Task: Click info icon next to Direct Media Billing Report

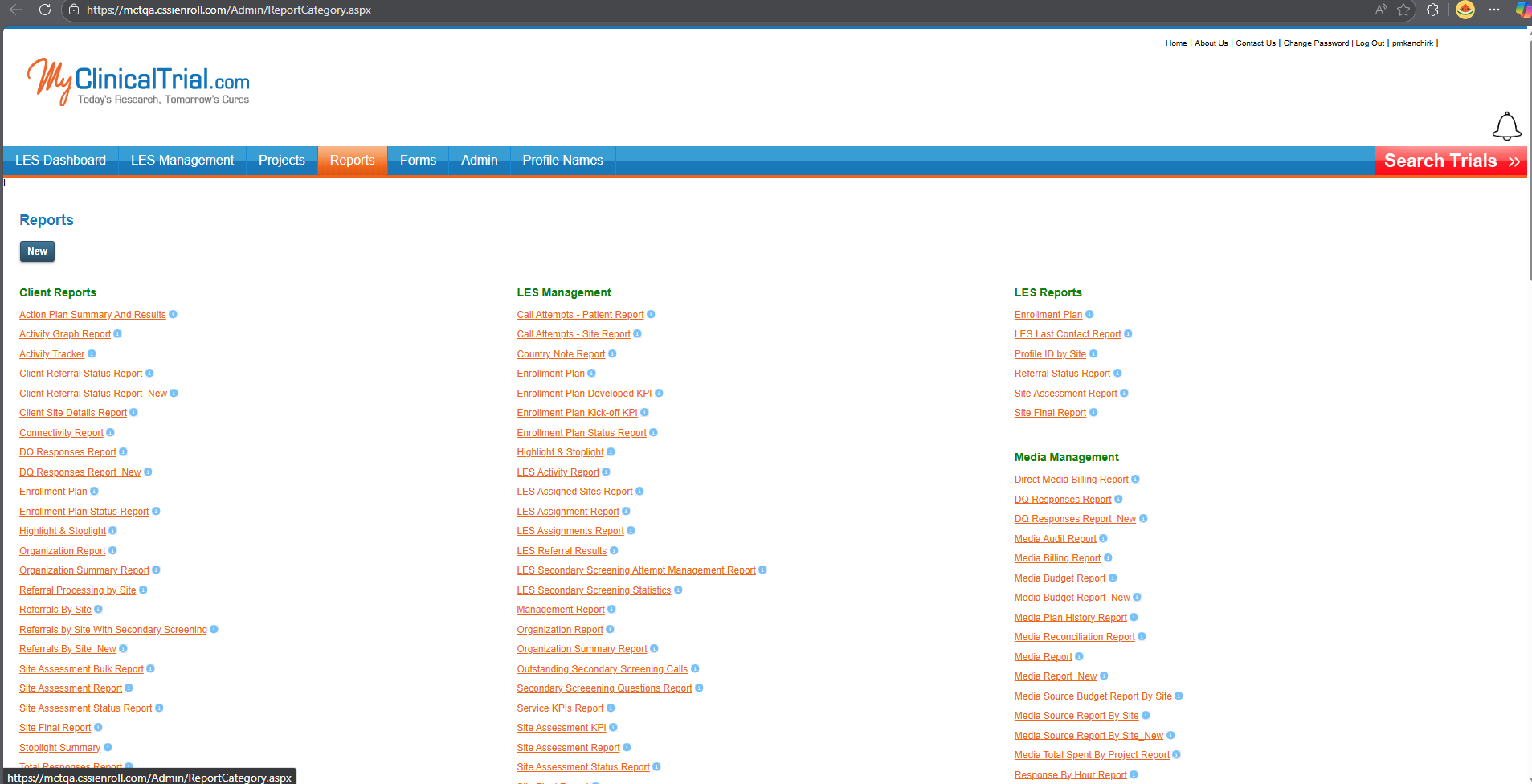Action: click(x=1135, y=479)
